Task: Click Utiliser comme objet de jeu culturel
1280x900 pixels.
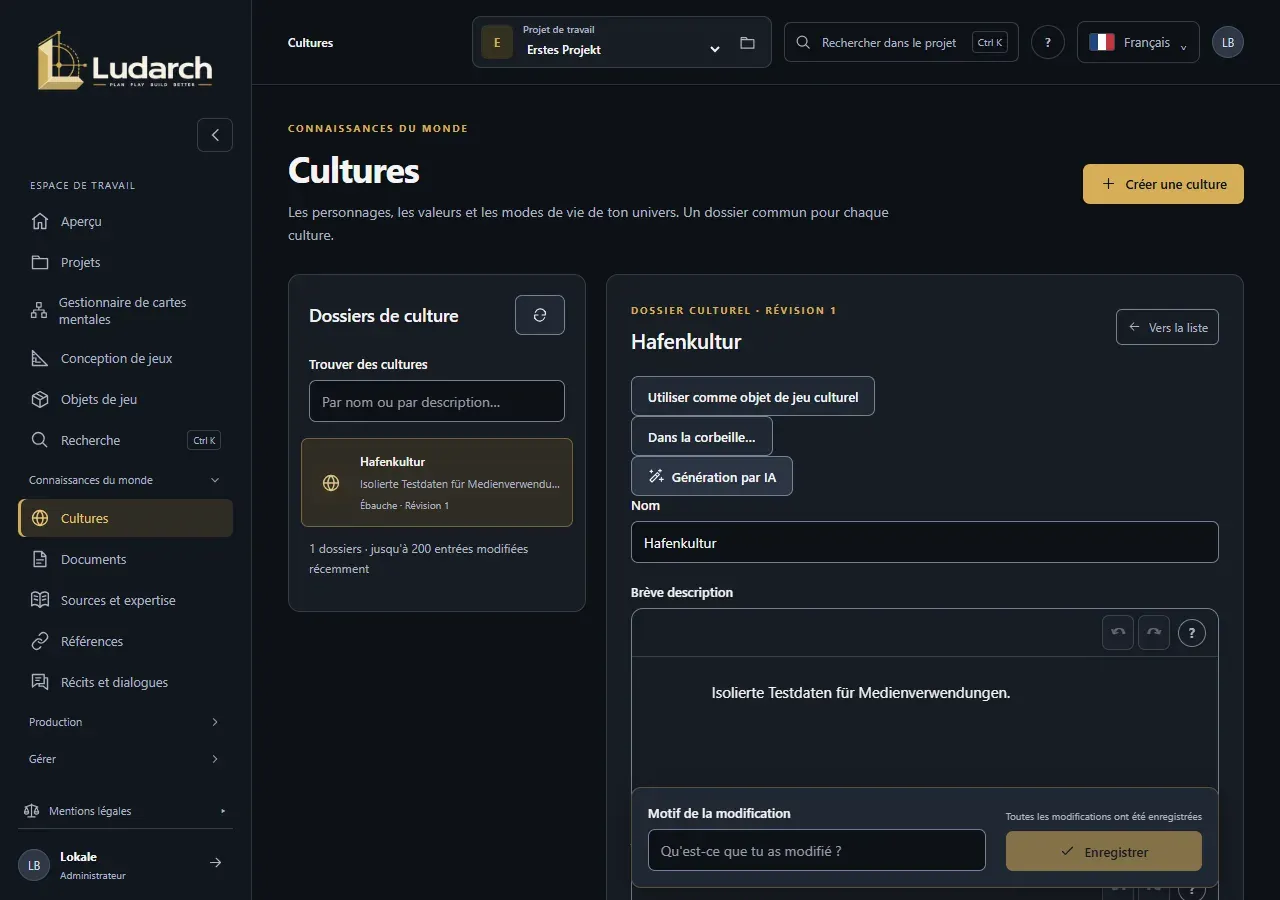Action: tap(753, 396)
